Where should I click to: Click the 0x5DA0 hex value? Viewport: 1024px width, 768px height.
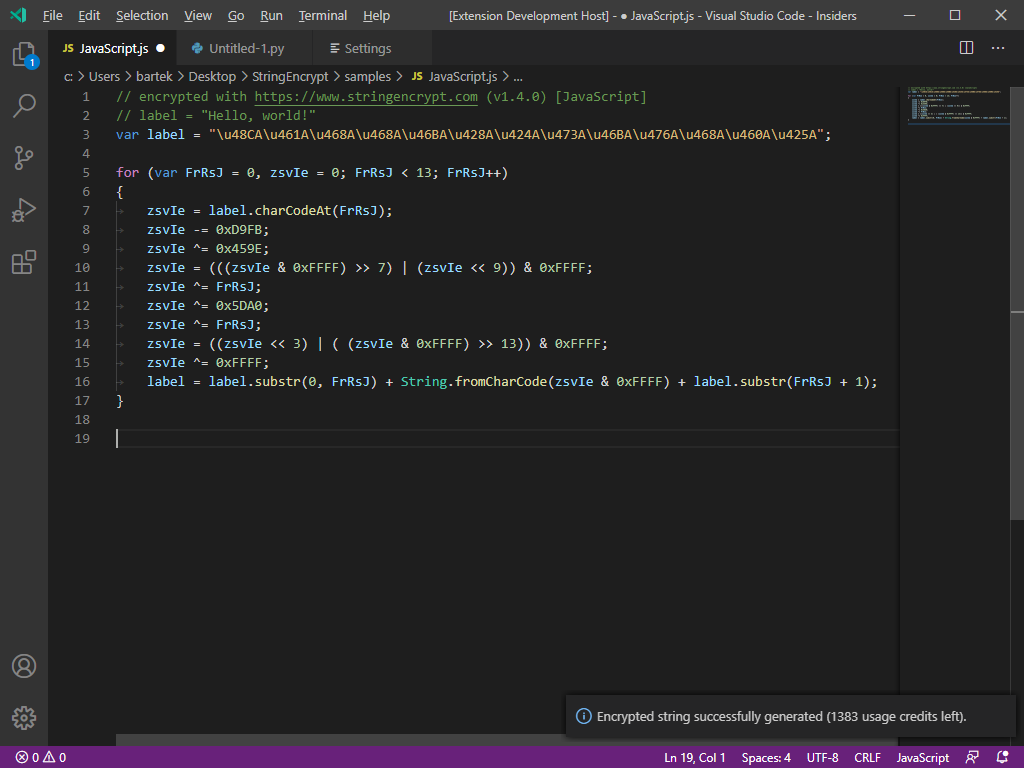click(x=239, y=305)
